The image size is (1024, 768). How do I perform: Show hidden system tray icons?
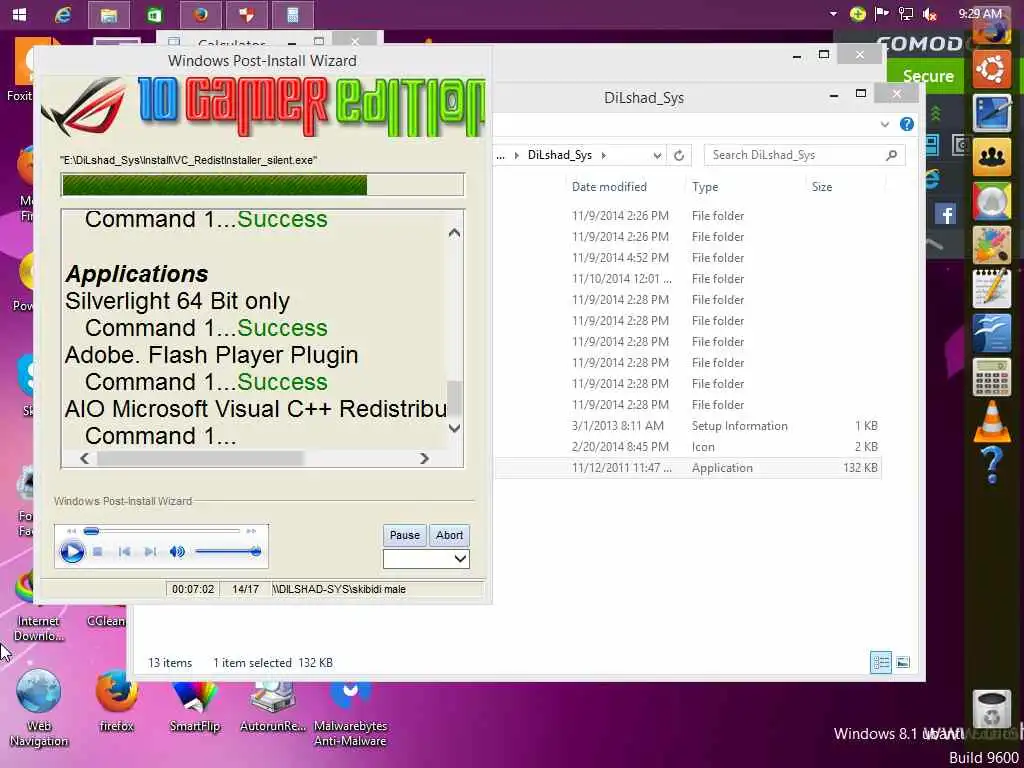(833, 14)
